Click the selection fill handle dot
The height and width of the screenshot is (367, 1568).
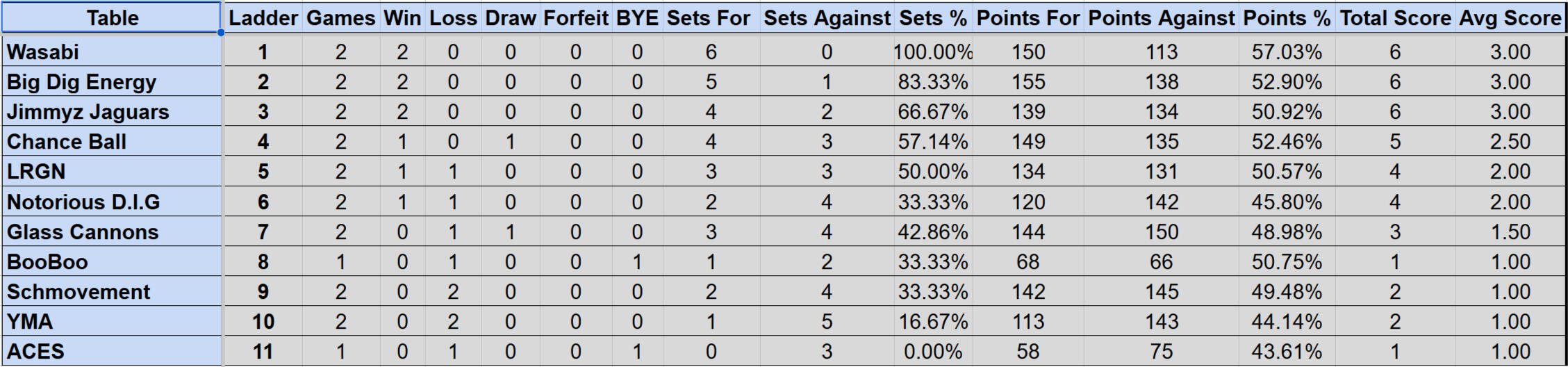(x=221, y=32)
